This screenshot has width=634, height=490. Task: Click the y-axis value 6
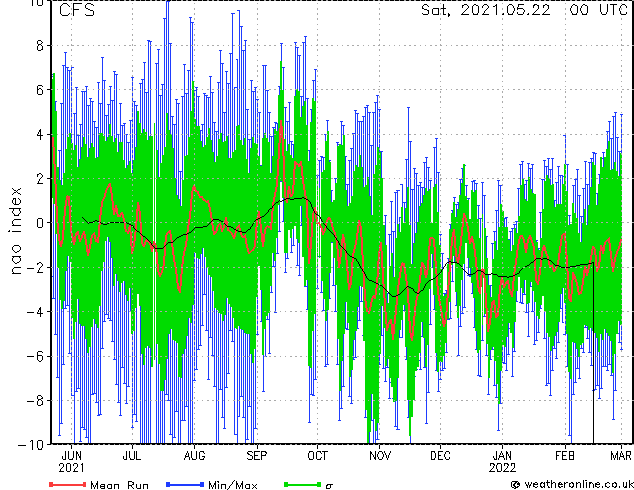(x=40, y=90)
